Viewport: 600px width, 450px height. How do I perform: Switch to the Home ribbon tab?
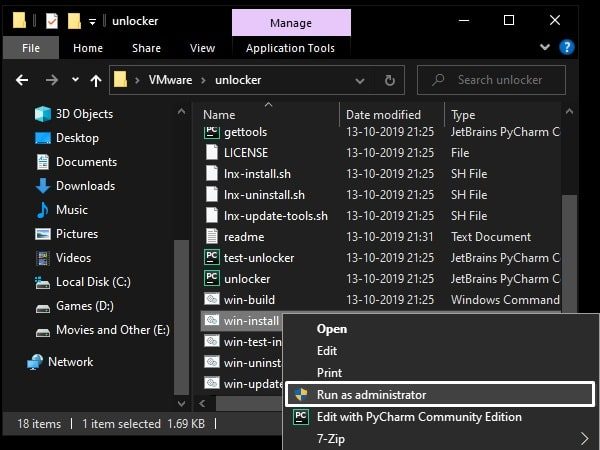[88, 48]
